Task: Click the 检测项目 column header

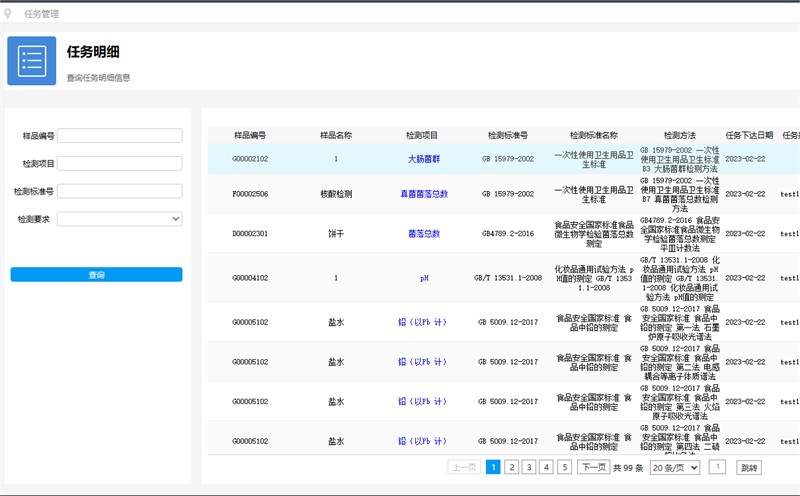Action: 422,135
